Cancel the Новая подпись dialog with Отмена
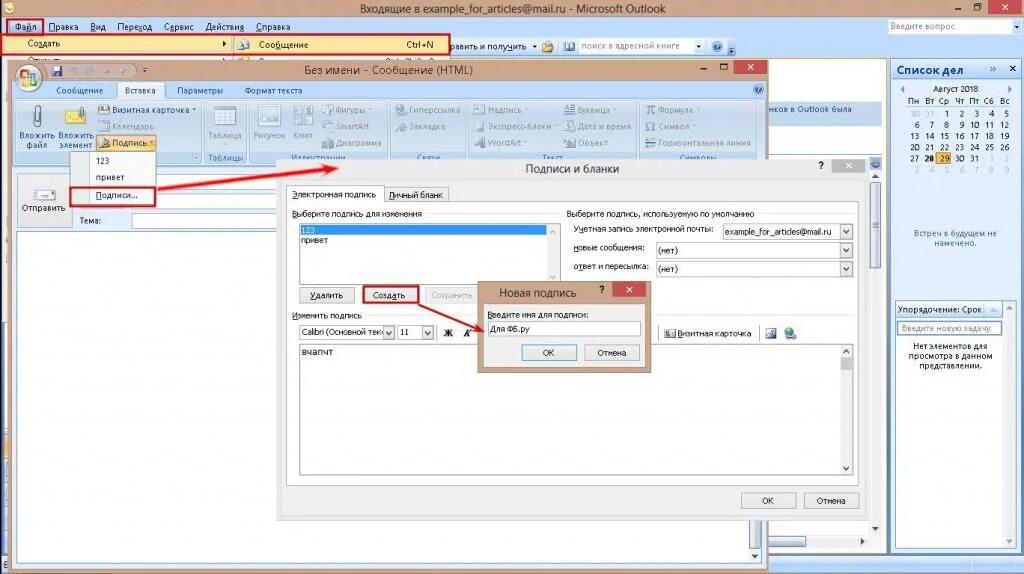Image resolution: width=1024 pixels, height=574 pixels. click(x=611, y=353)
